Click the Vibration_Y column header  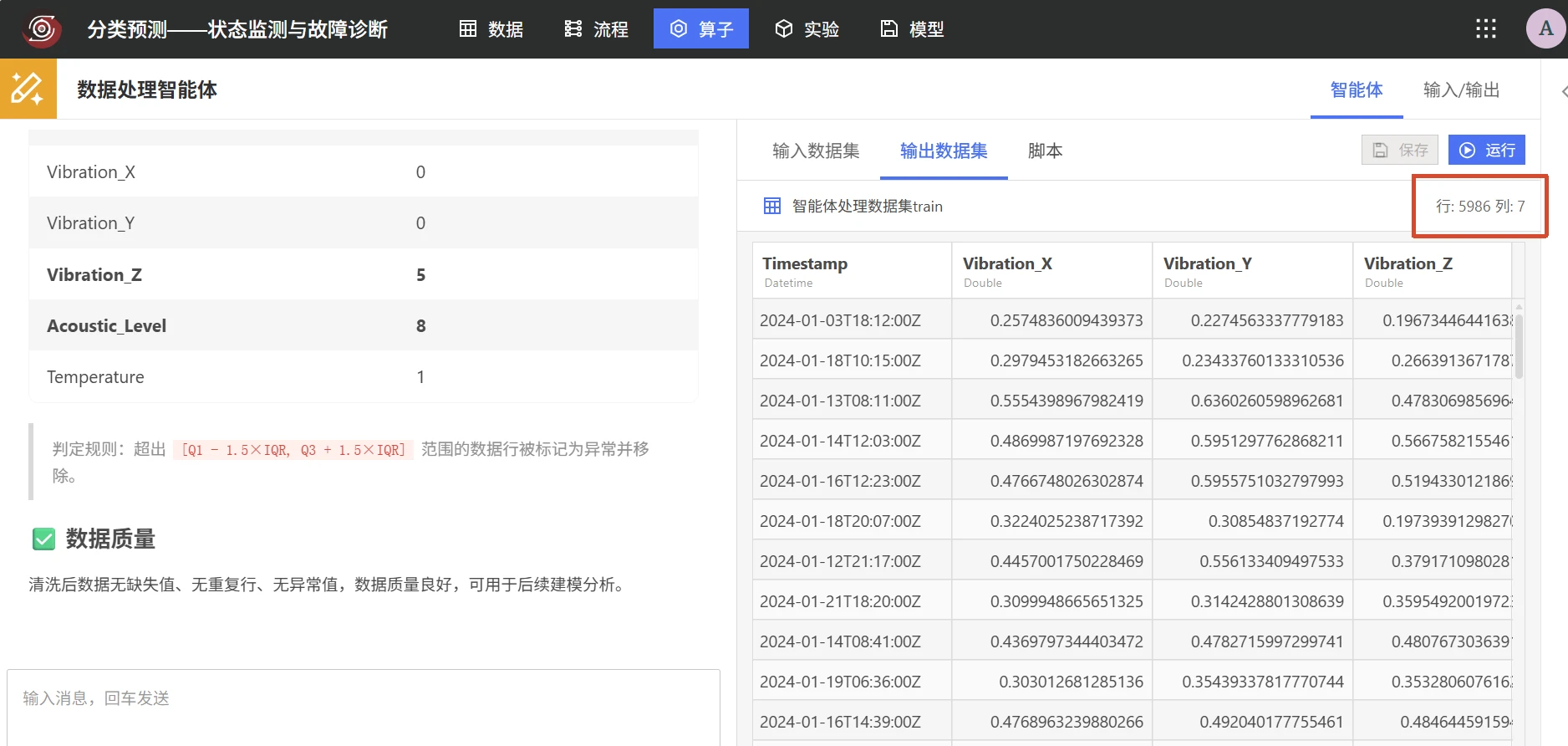tap(1253, 270)
